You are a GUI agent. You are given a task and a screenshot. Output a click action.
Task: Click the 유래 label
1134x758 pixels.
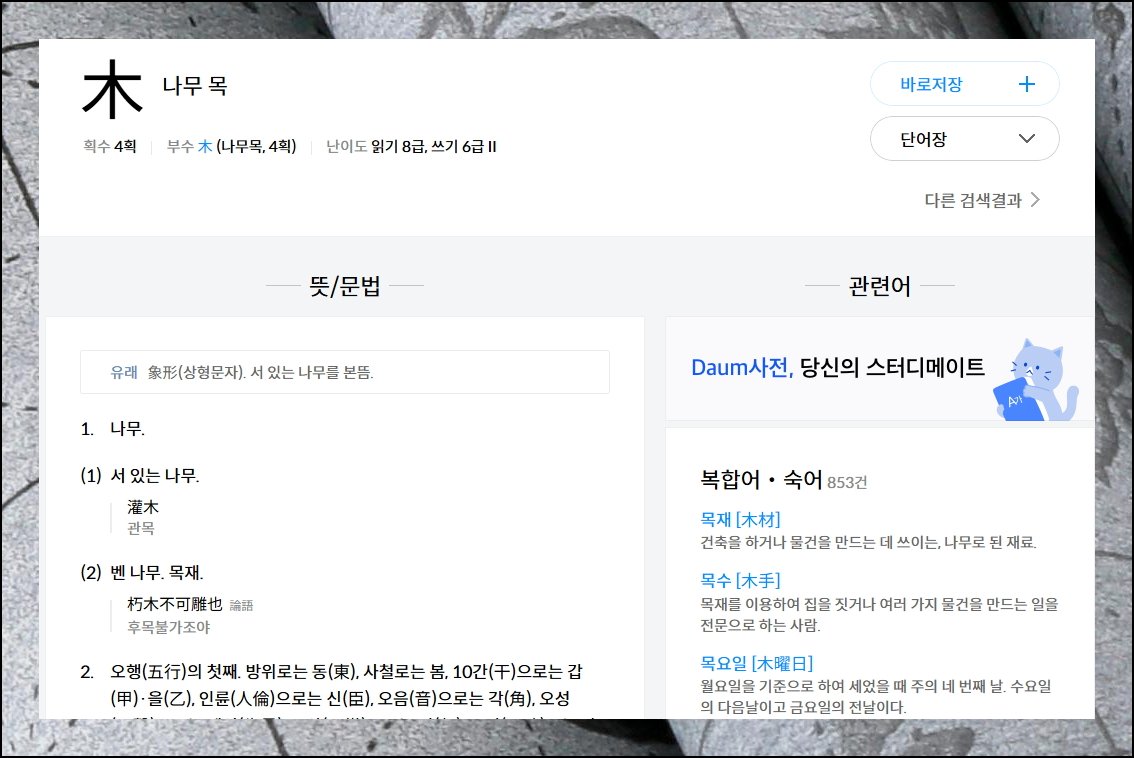pos(124,372)
